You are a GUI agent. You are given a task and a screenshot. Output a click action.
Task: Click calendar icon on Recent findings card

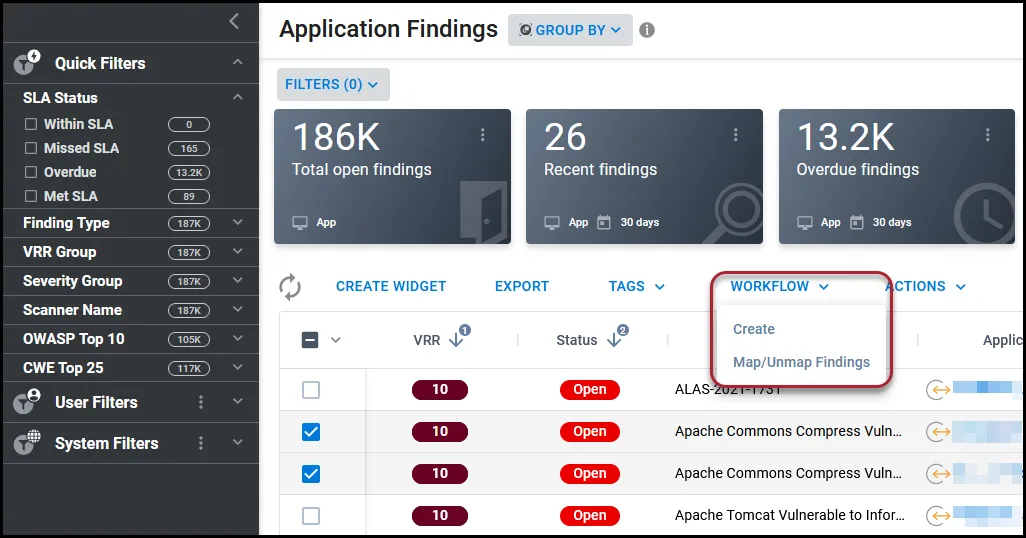(x=604, y=223)
